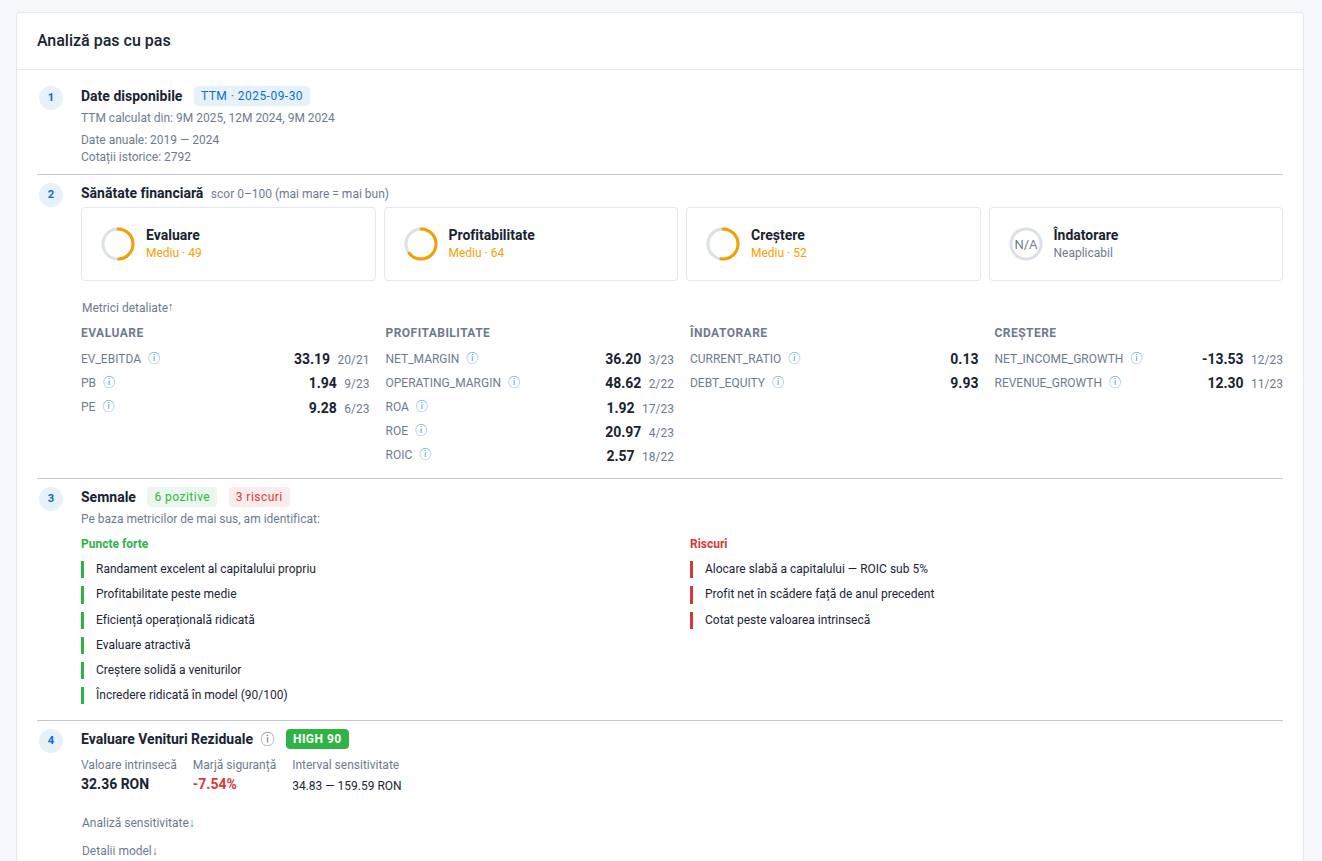Collapse the Metrici detaliate section
1322x861 pixels.
point(128,308)
